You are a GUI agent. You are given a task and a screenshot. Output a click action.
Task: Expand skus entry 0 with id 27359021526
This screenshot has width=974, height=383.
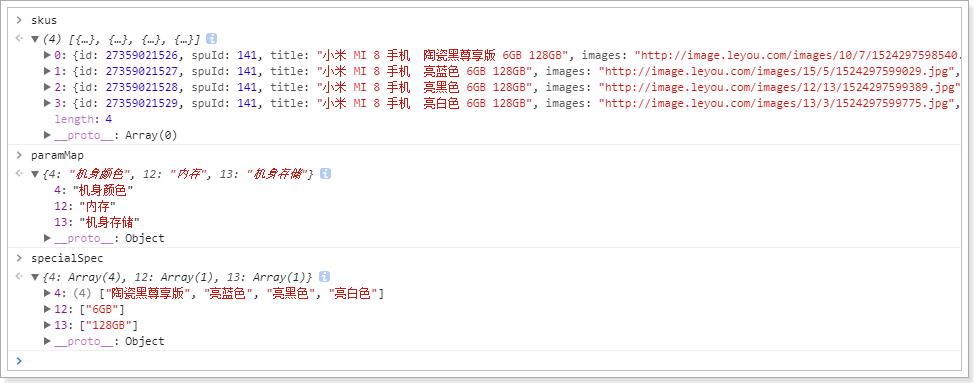[x=48, y=55]
